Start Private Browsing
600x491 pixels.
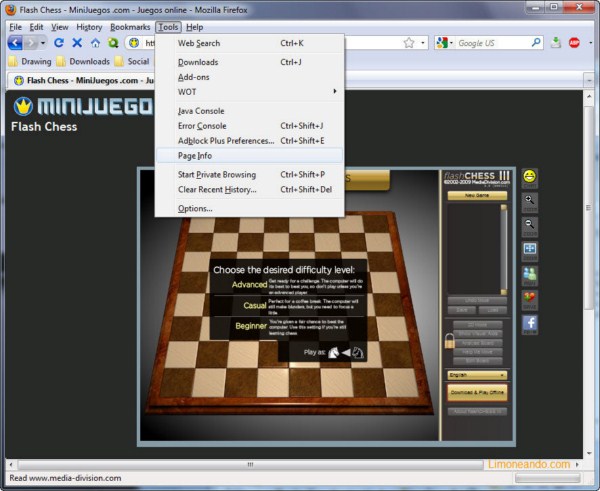coord(249,175)
